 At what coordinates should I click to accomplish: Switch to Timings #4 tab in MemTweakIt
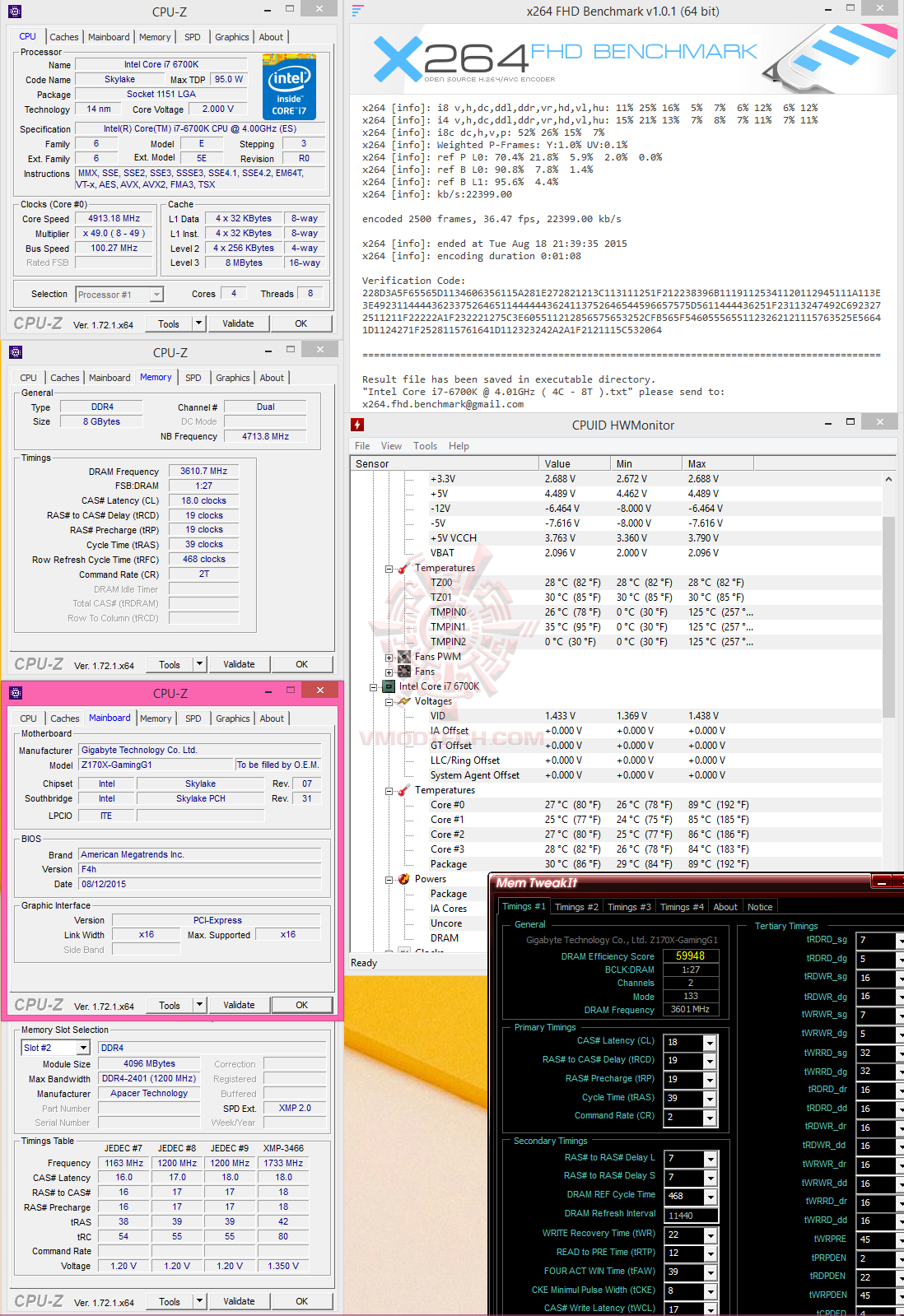click(x=682, y=907)
